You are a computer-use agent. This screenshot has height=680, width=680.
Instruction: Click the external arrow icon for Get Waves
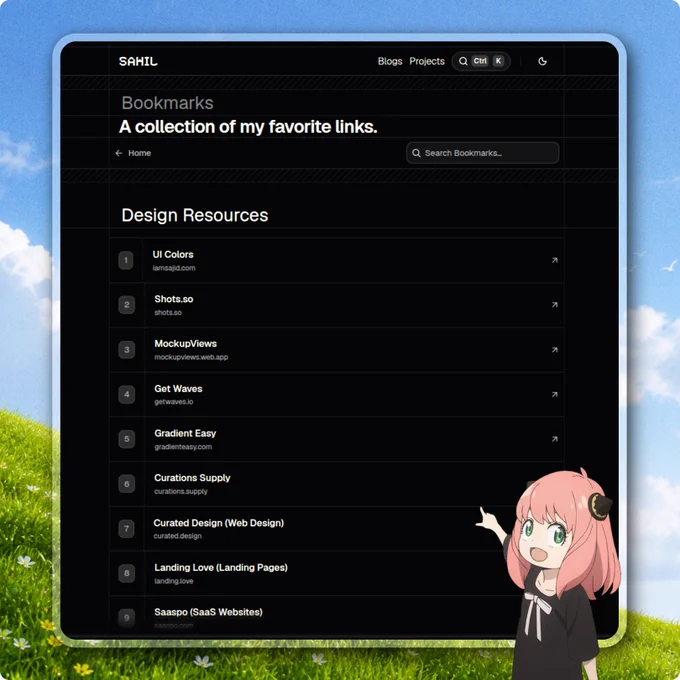pos(554,394)
